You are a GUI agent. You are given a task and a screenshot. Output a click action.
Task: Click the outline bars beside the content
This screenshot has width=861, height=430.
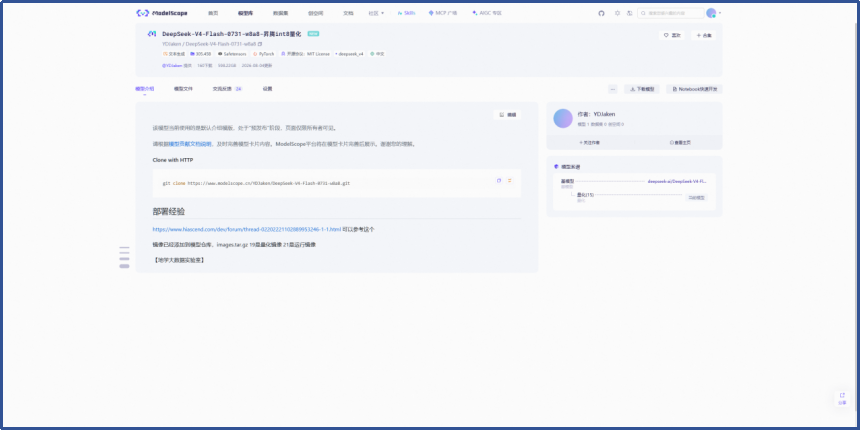[x=125, y=257]
